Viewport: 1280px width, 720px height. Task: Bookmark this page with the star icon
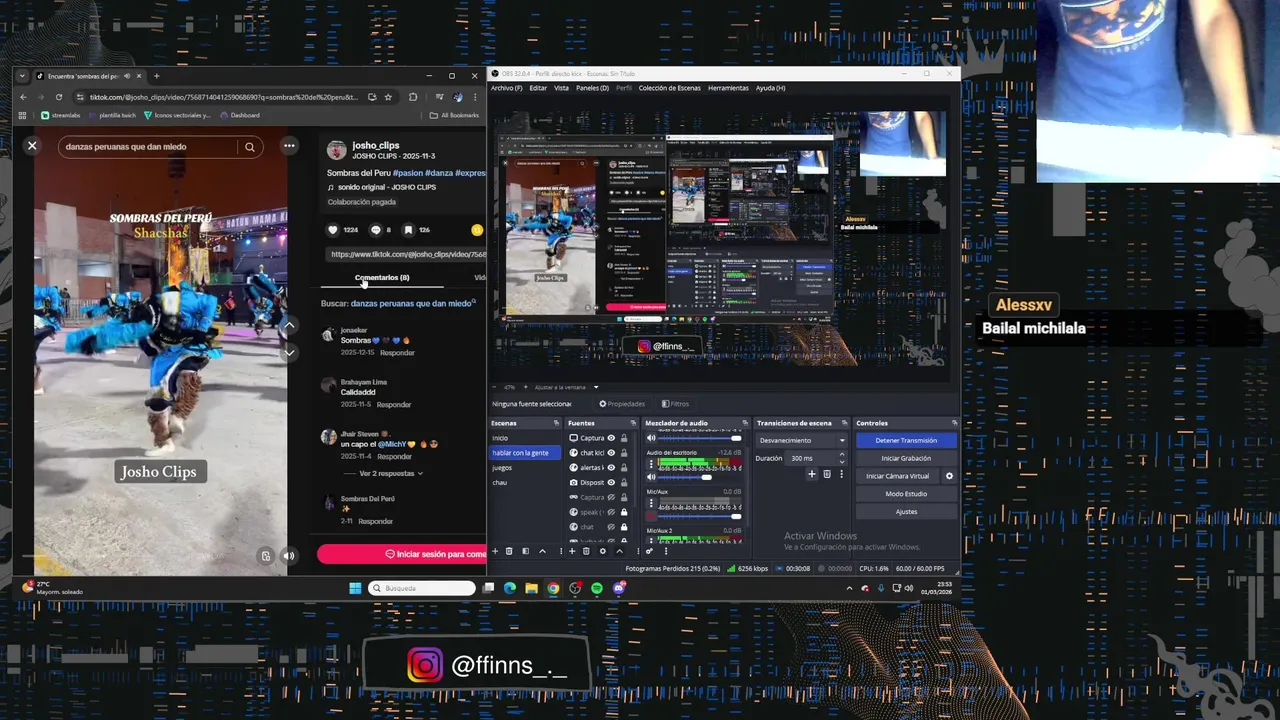(x=388, y=97)
